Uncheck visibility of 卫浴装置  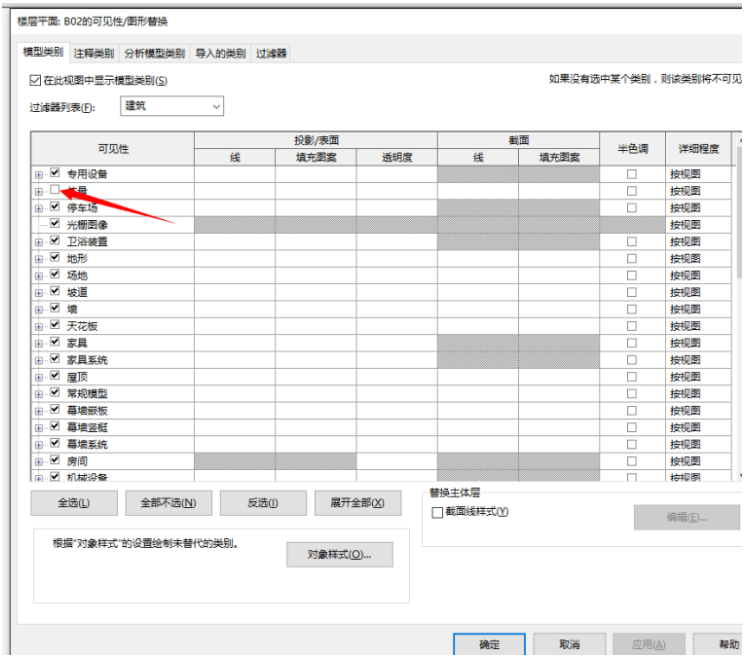55,241
